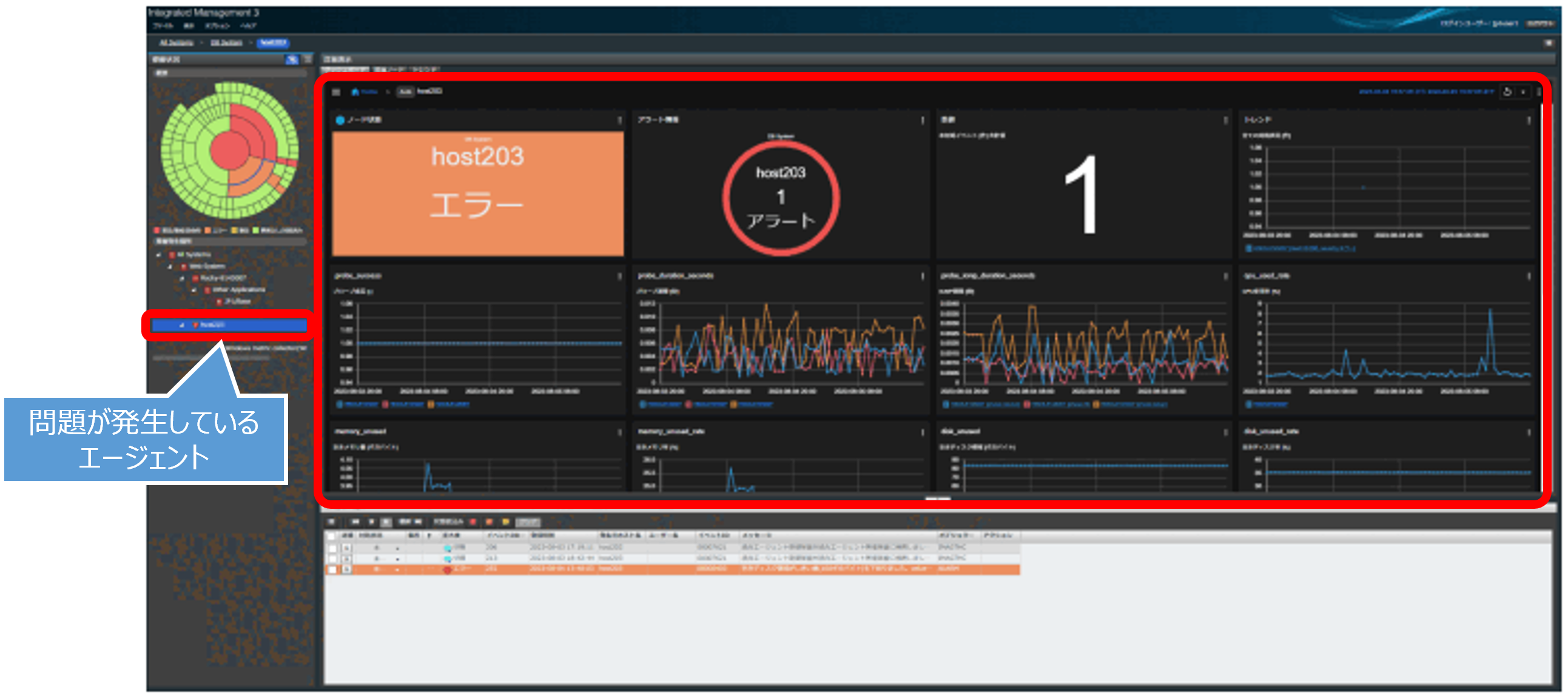Collapse the All Systems tree node
Screen dimensions: 1568x698
click(x=160, y=255)
